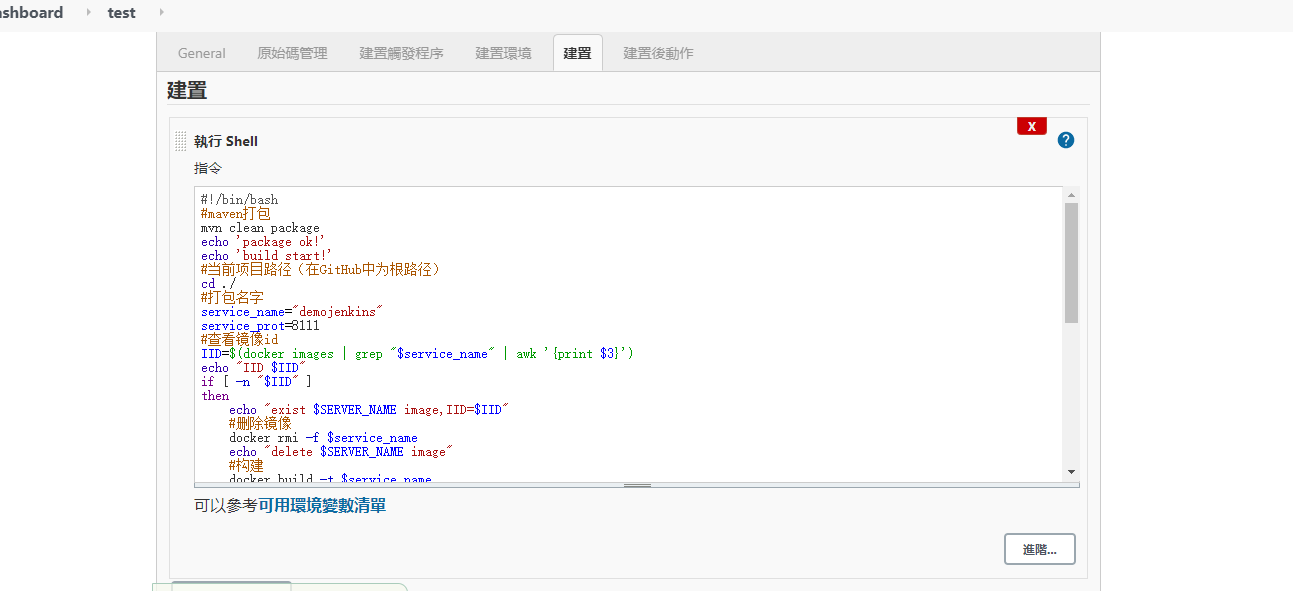1293x591 pixels.
Task: Click the line '#!/bin/bash'
Action: point(239,200)
